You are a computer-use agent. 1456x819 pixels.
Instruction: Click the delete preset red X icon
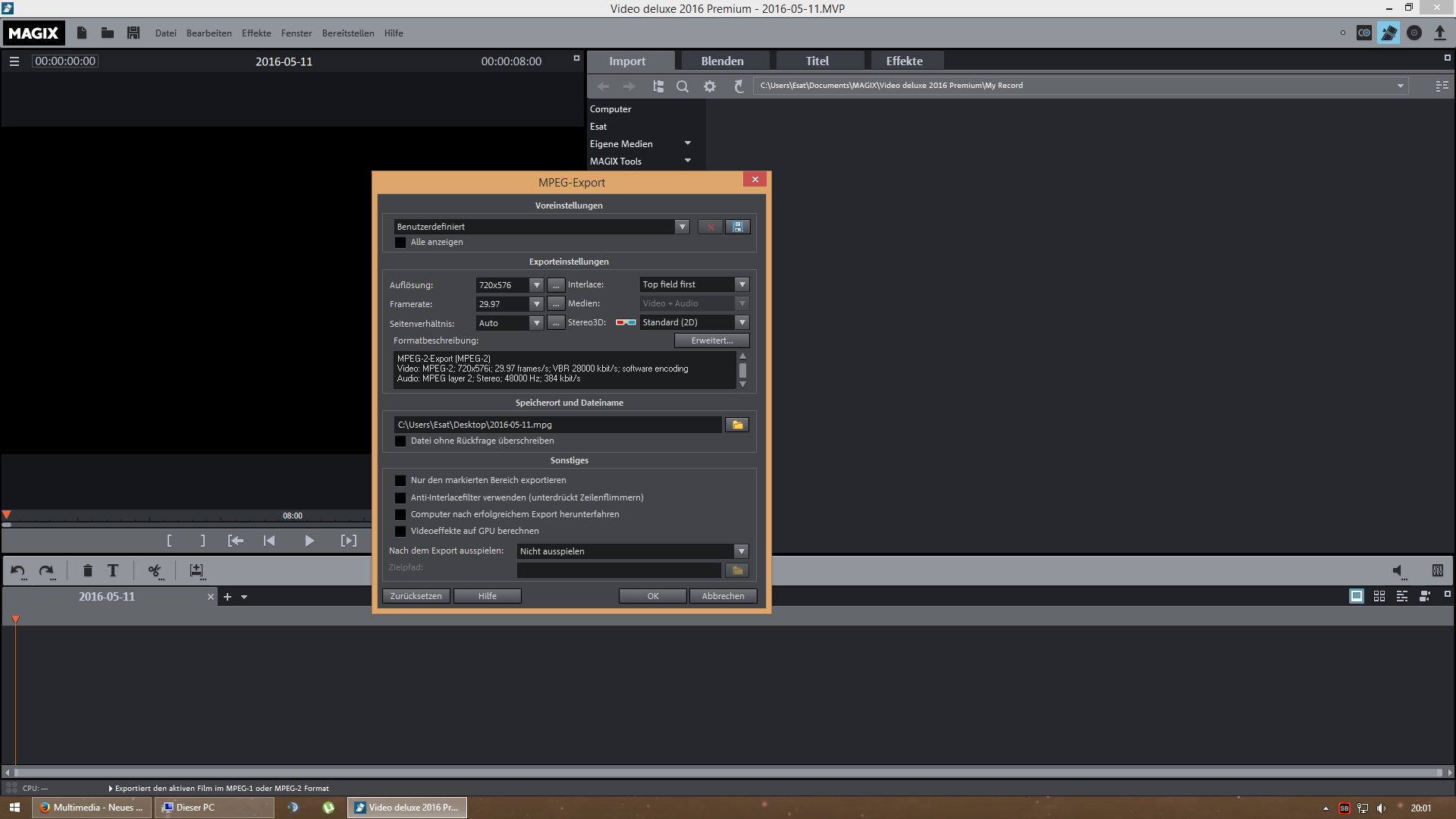tap(710, 227)
